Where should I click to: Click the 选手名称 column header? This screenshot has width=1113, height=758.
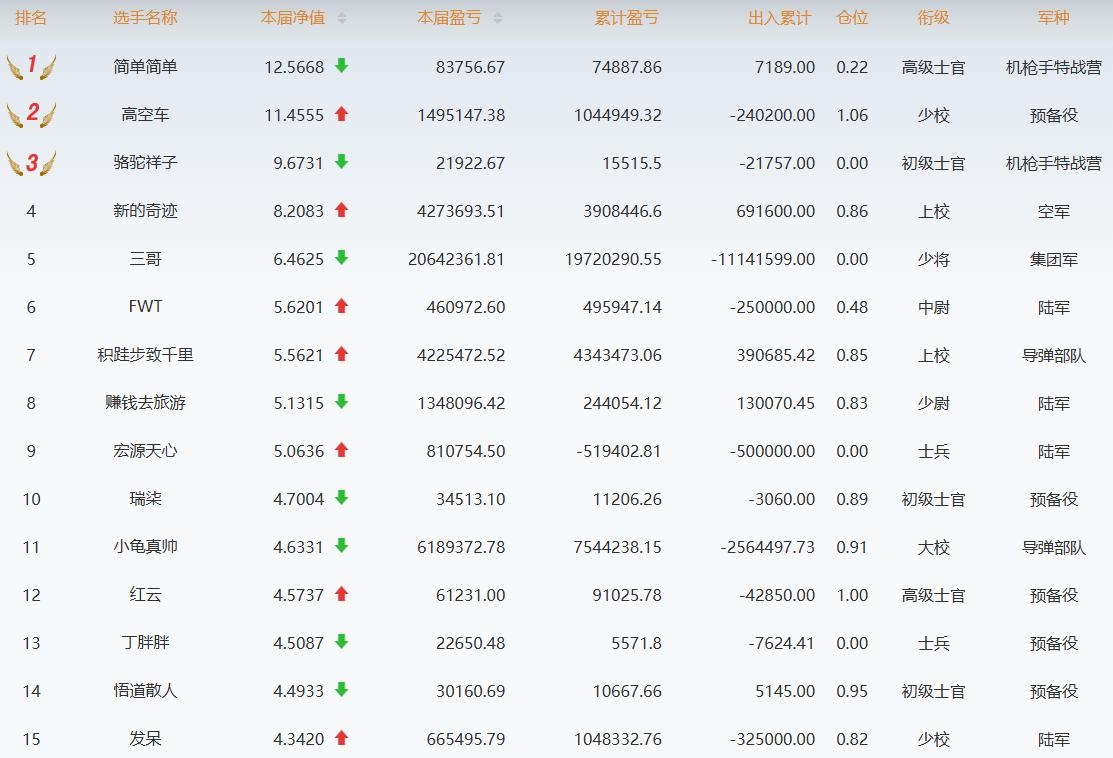[145, 18]
